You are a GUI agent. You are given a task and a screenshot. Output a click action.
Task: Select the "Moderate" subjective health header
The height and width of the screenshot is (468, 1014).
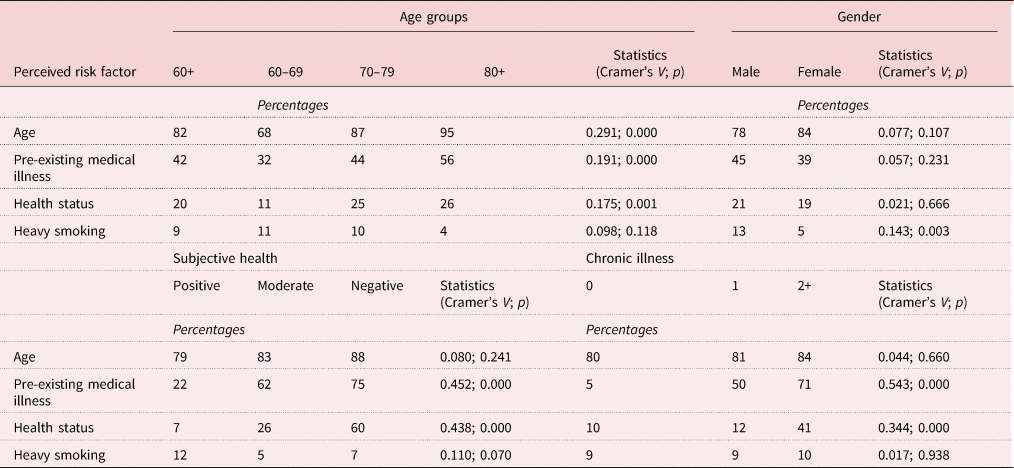click(x=285, y=286)
